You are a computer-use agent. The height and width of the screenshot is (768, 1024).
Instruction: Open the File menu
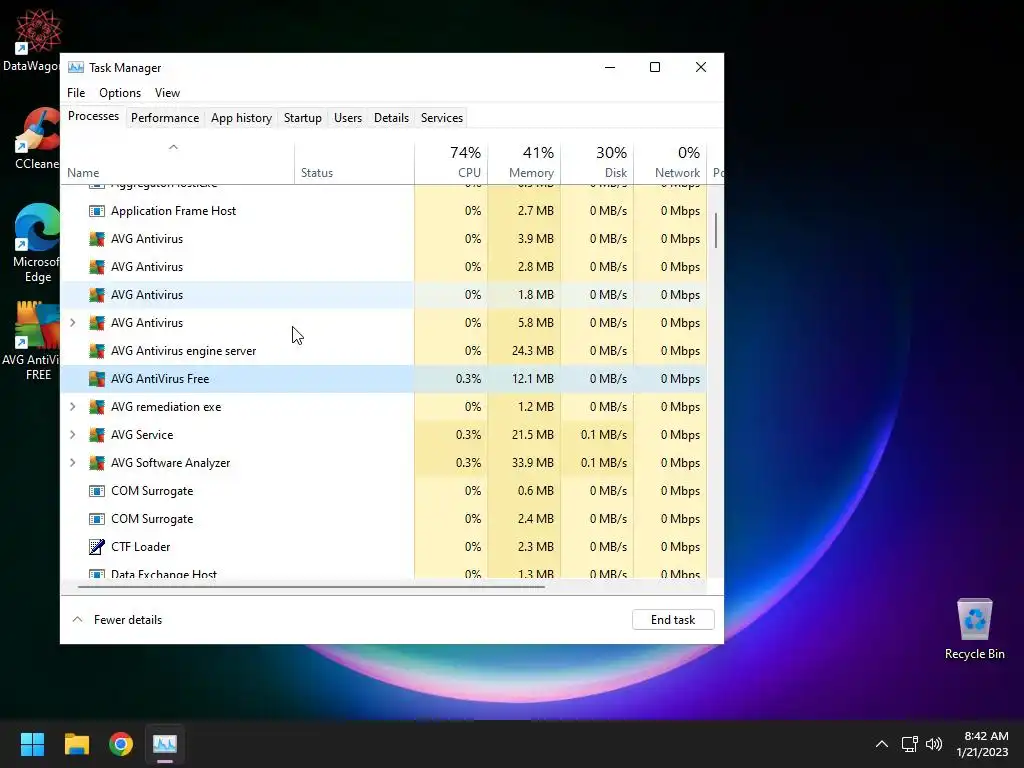[76, 93]
